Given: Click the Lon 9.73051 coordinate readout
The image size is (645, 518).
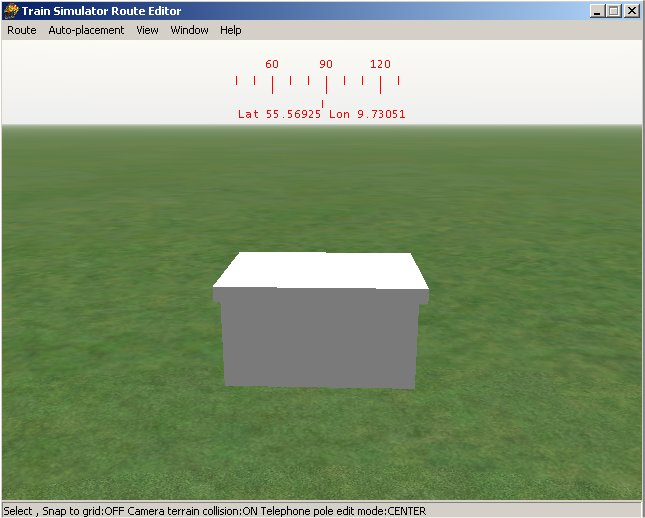Looking at the screenshot, I should click(367, 114).
